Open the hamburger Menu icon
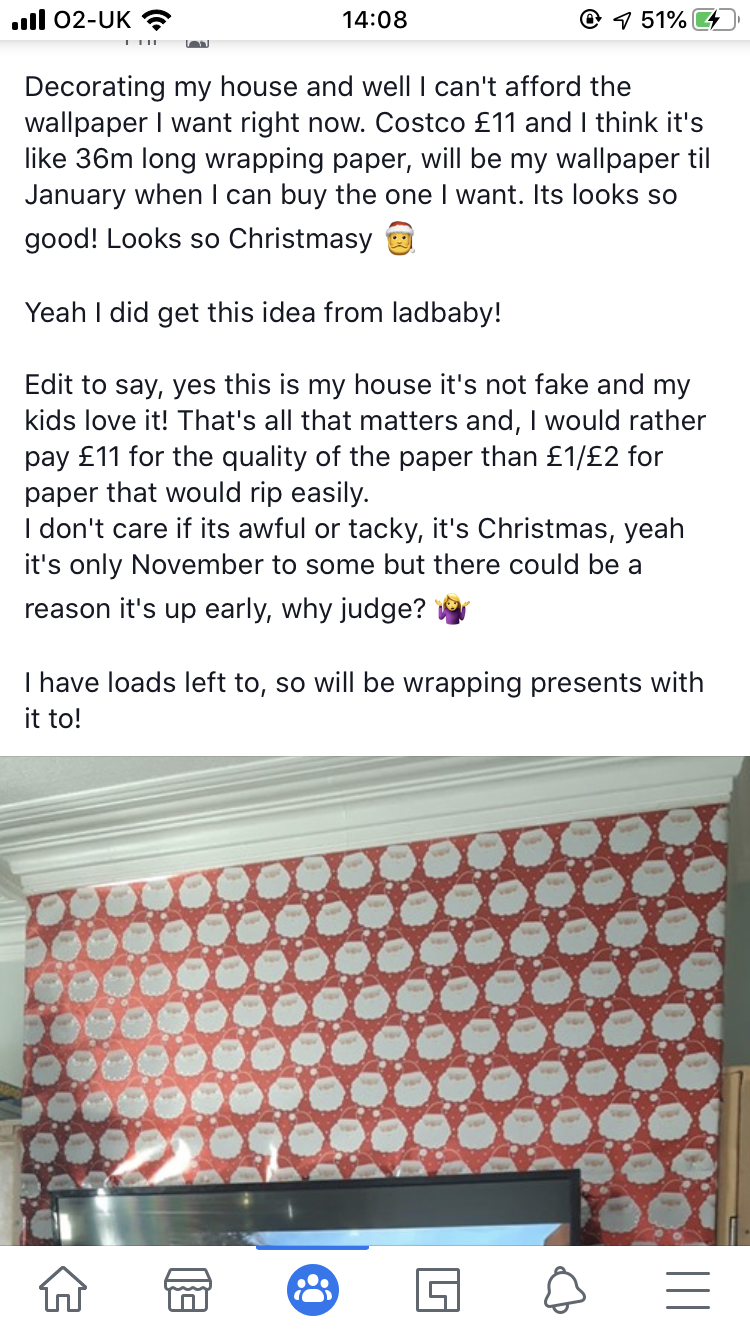This screenshot has height=1334, width=750. 687,1290
